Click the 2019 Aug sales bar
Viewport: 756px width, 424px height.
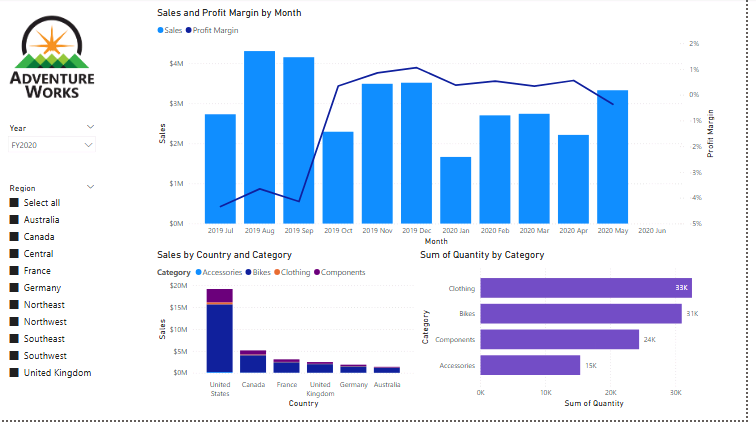259,137
